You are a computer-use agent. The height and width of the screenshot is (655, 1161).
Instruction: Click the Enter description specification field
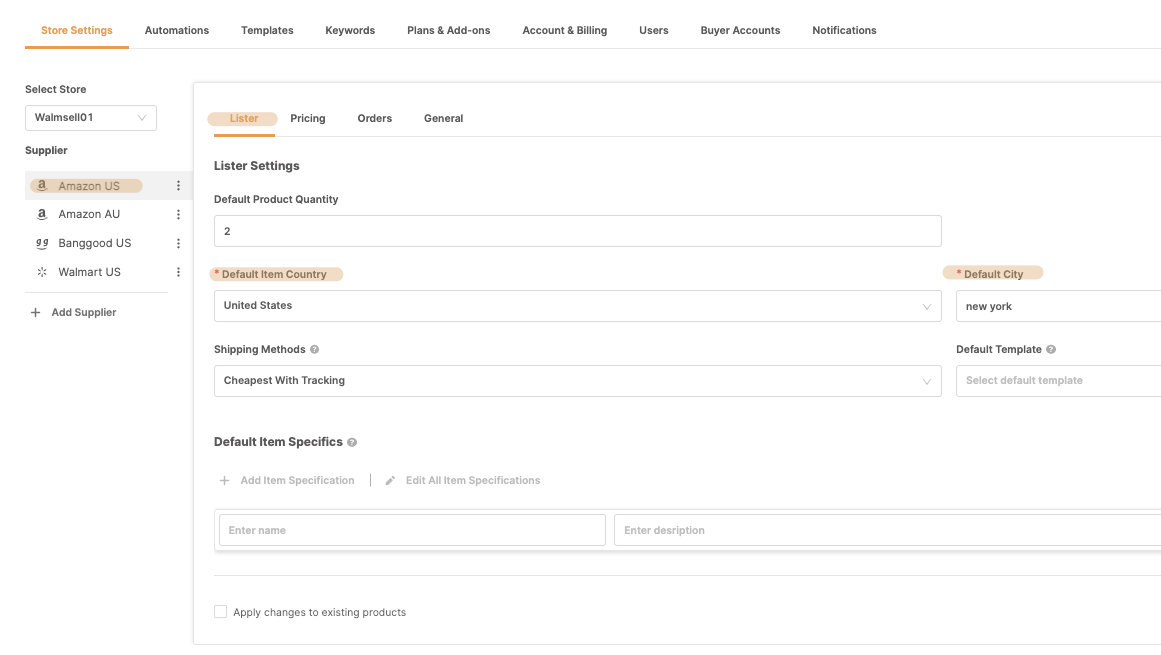(x=888, y=530)
